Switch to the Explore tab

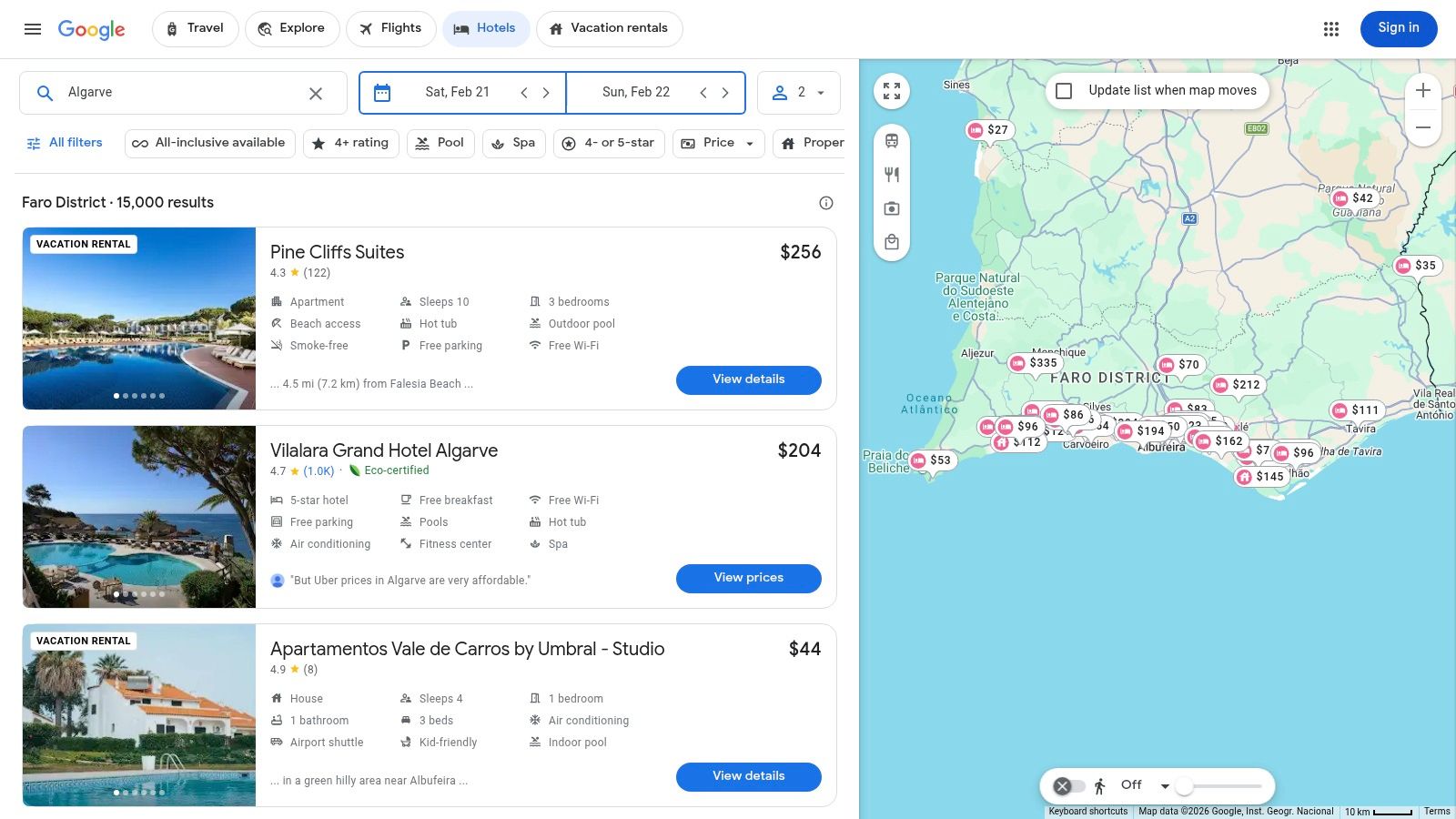[x=292, y=29]
